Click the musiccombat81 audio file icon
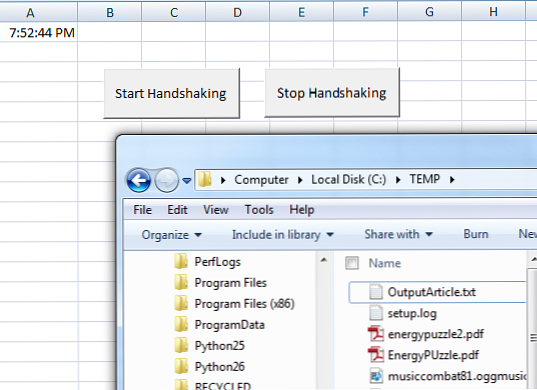The image size is (537, 390). [x=376, y=376]
